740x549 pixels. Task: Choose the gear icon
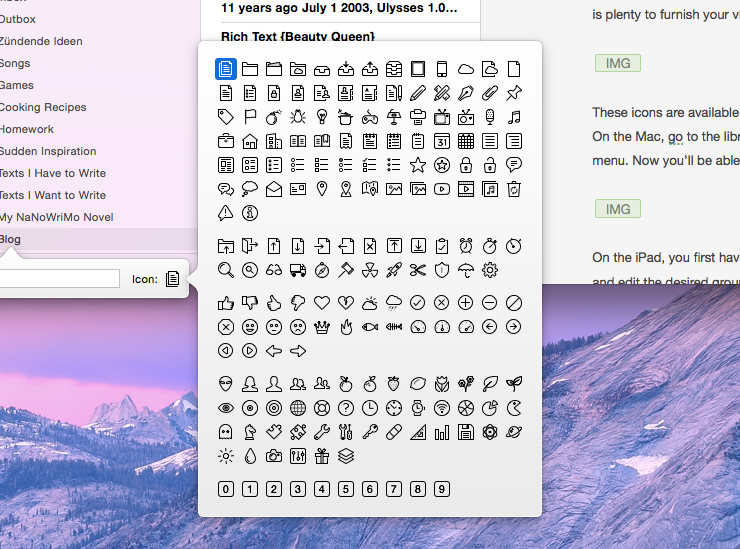(x=490, y=270)
